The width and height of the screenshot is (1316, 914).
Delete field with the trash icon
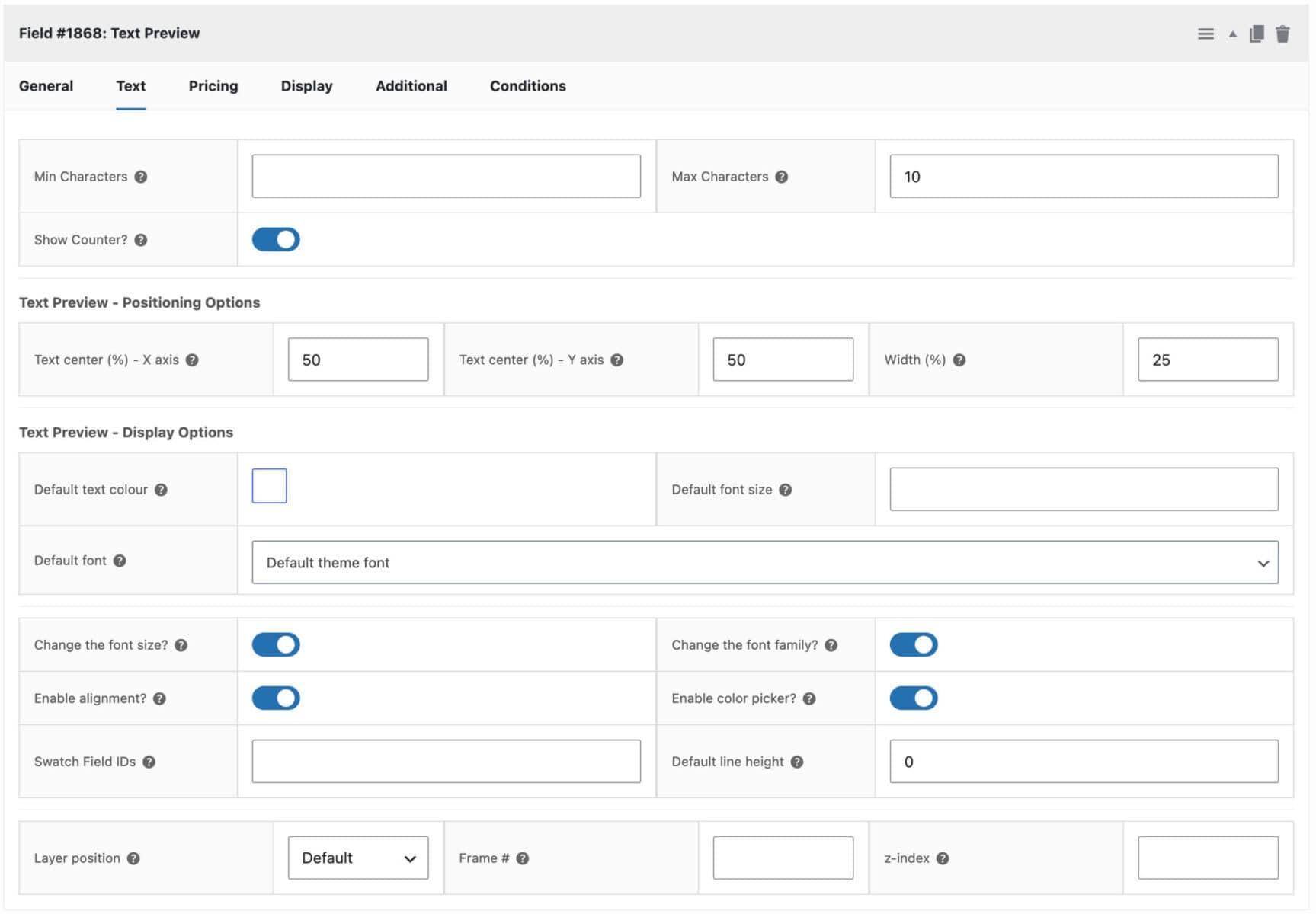pyautogui.click(x=1282, y=34)
